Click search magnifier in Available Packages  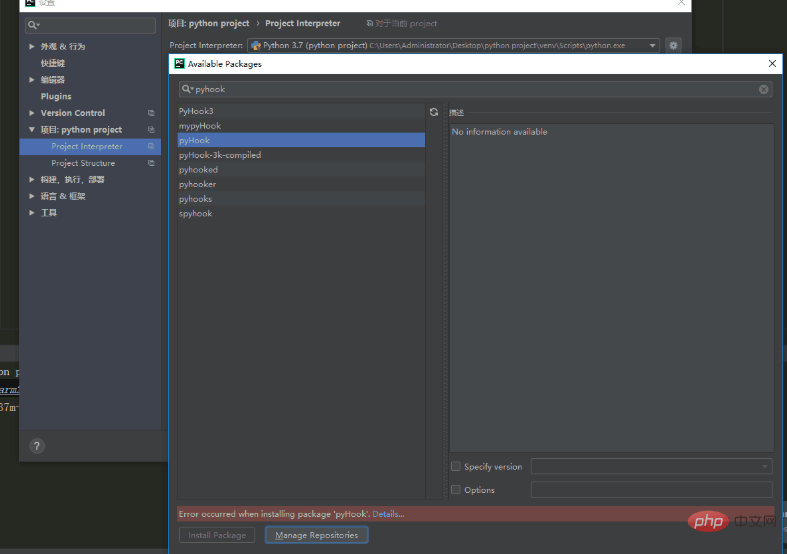pos(187,89)
